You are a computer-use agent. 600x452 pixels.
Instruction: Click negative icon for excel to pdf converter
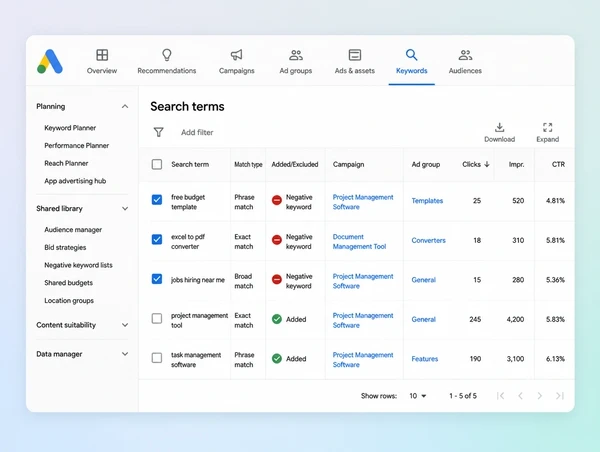[277, 240]
